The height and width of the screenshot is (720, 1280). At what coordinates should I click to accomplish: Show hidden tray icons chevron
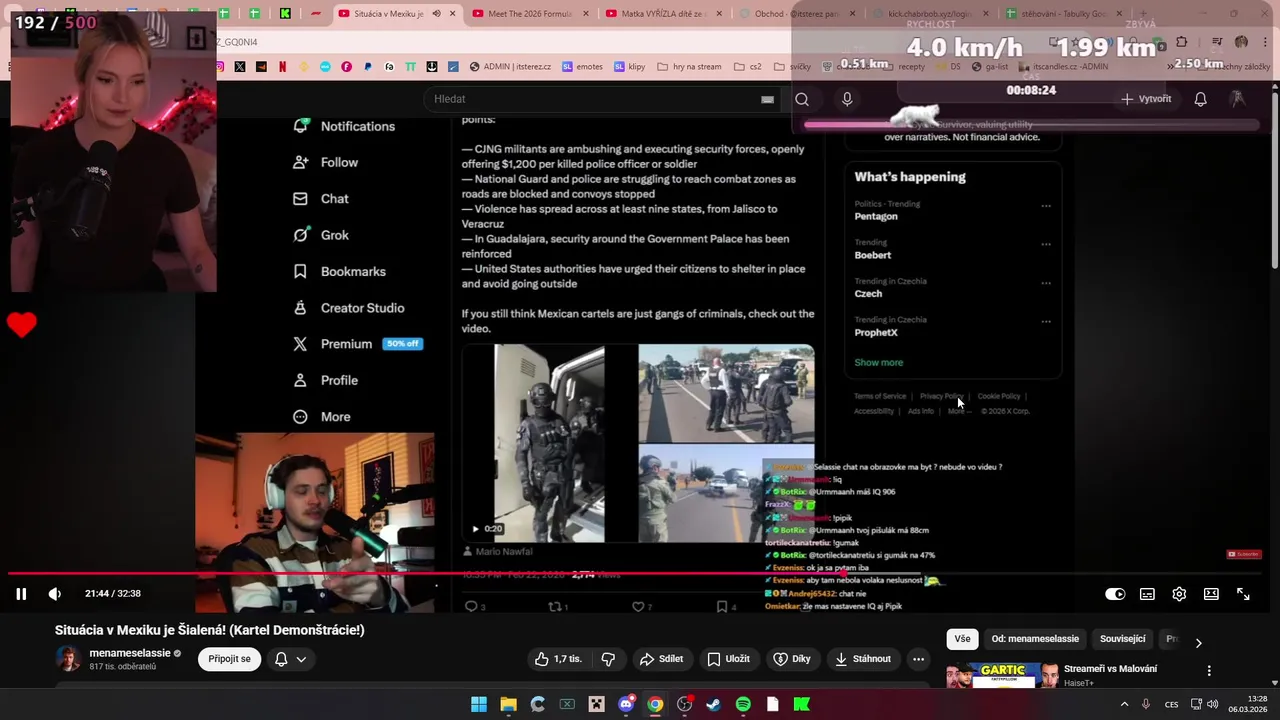tap(1125, 705)
